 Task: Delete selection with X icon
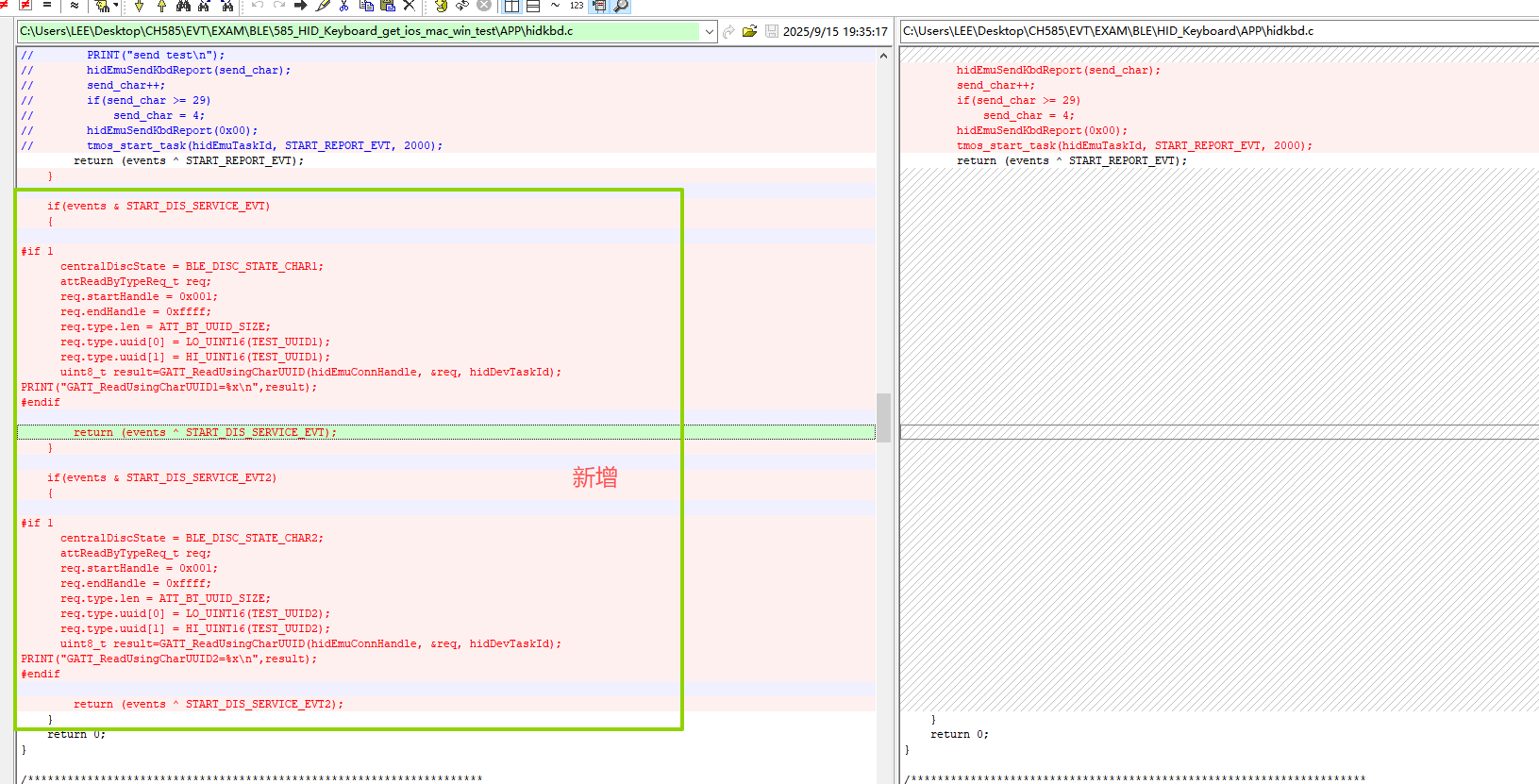[410, 5]
